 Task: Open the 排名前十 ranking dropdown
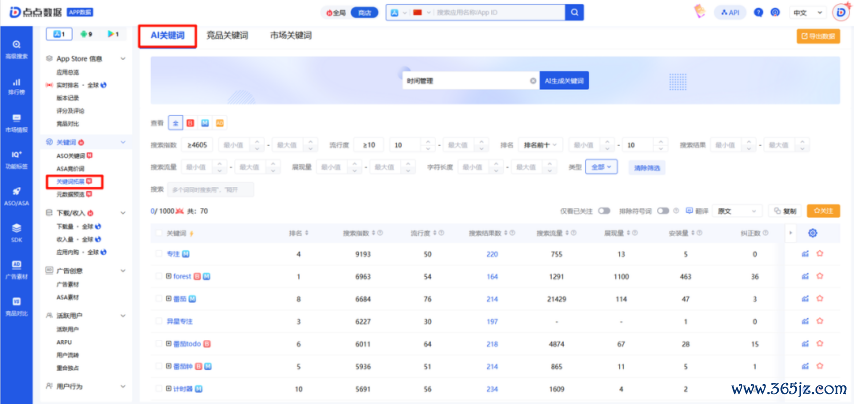click(542, 145)
